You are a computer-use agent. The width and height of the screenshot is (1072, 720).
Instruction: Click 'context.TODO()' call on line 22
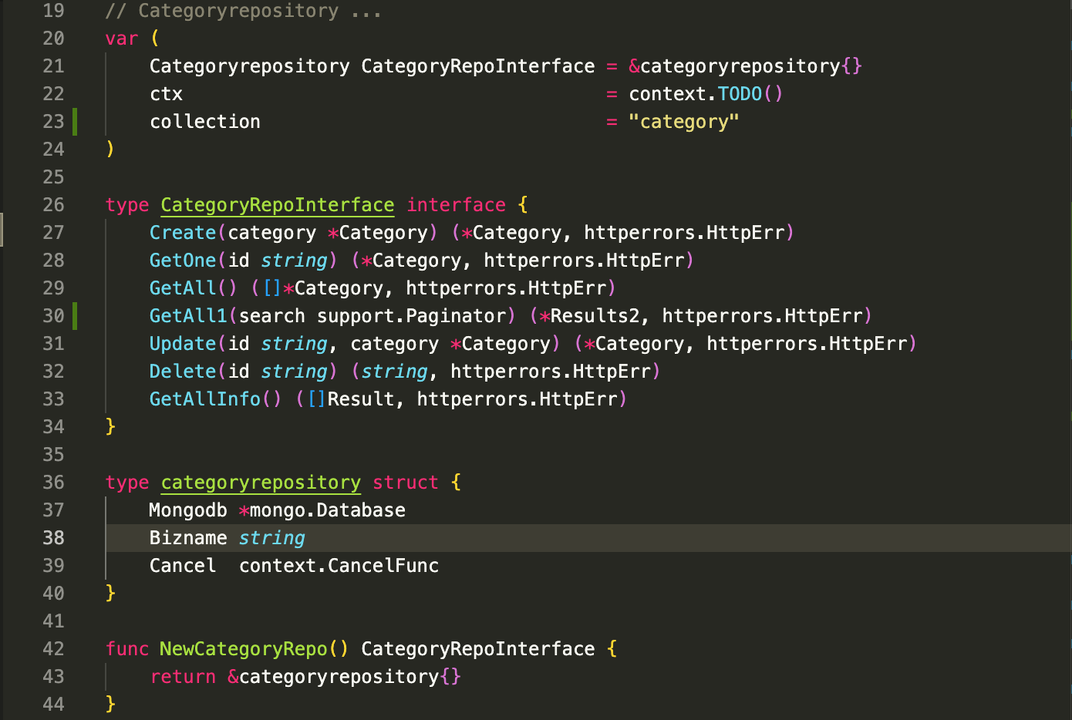(706, 94)
